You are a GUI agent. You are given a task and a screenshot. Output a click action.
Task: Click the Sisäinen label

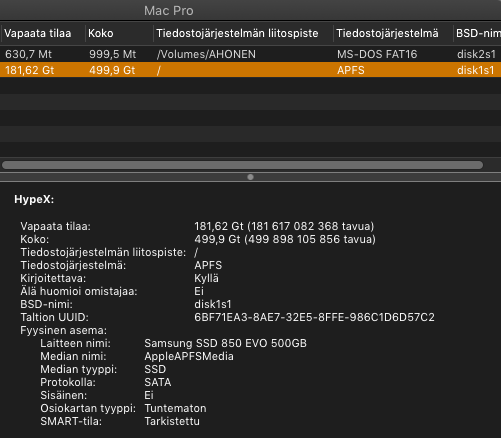(x=64, y=395)
